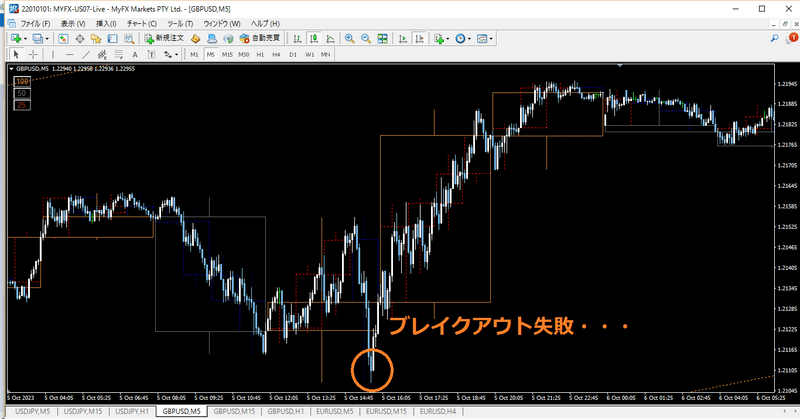This screenshot has width=800, height=419.
Task: Open the Templates icon
Action: pos(482,38)
